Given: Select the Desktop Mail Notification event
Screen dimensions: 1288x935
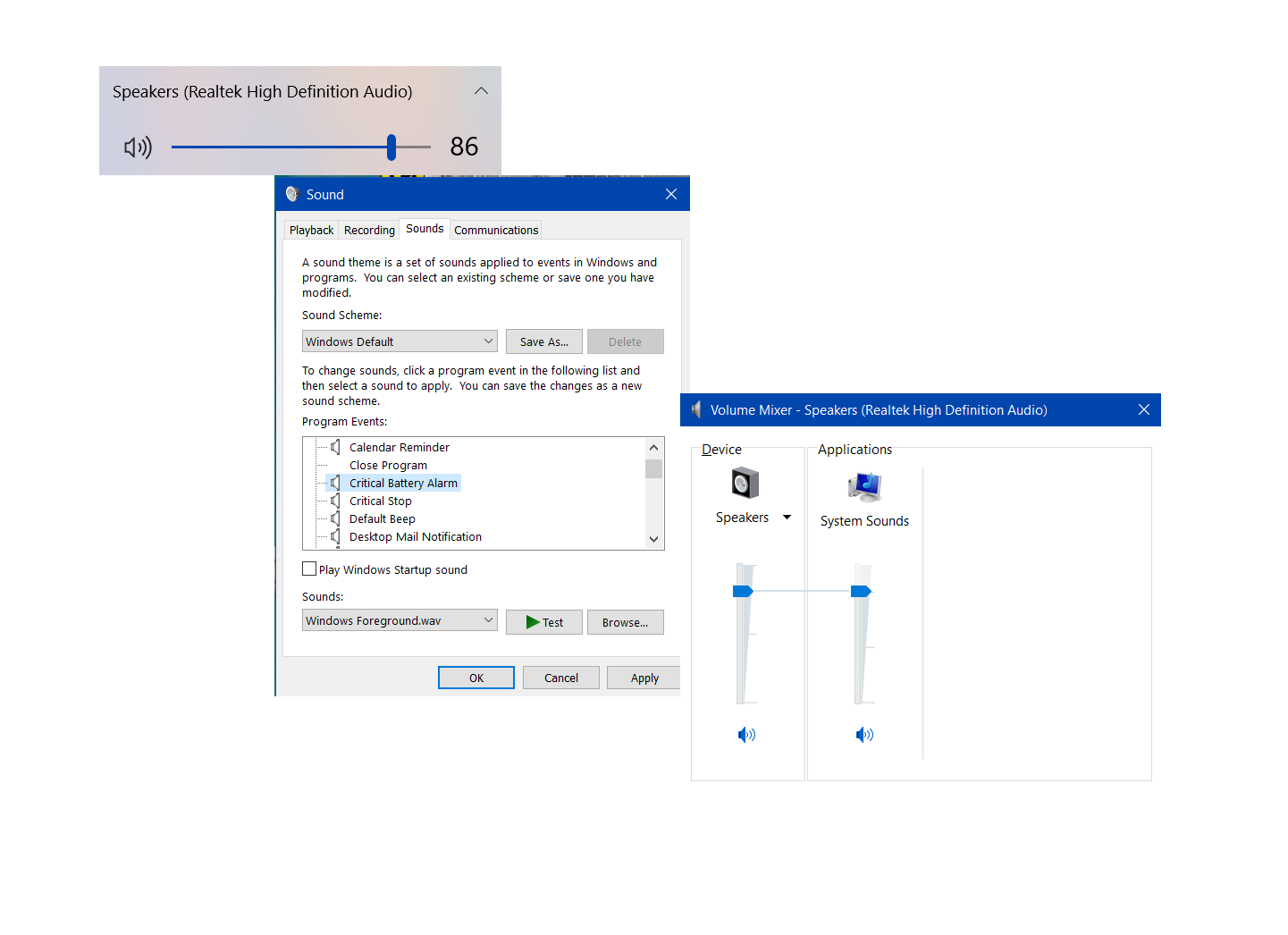Looking at the screenshot, I should click(416, 536).
